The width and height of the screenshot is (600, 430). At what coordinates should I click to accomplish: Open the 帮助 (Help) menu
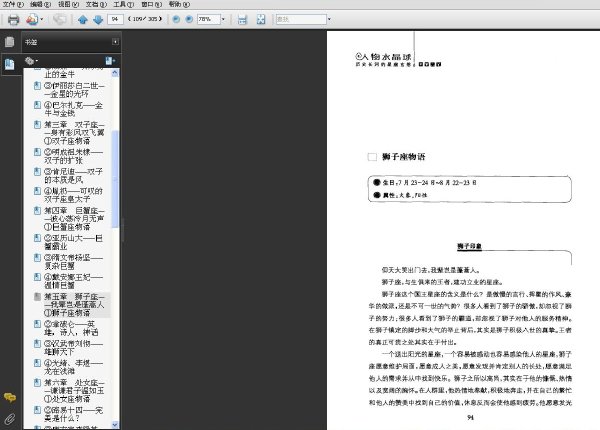click(x=179, y=4)
